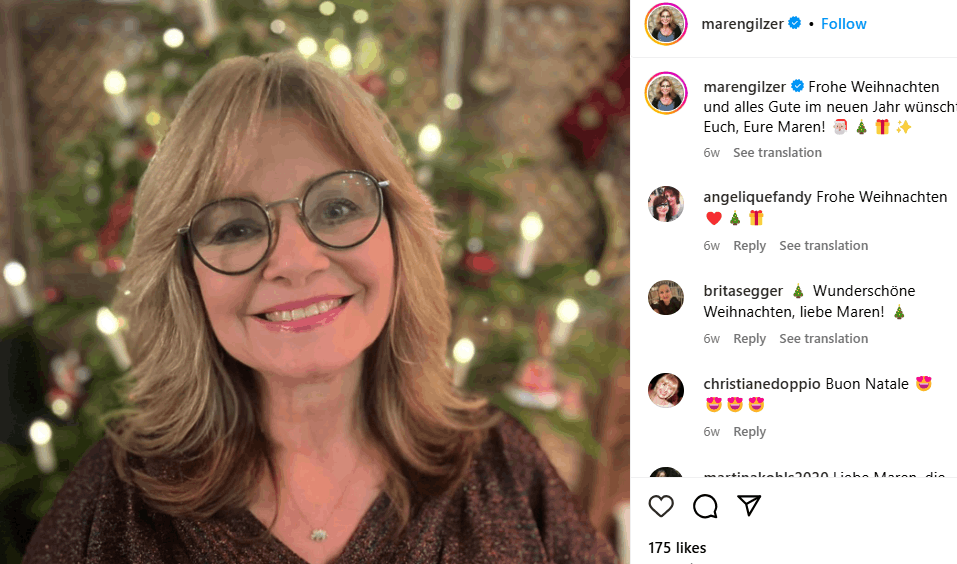
Task: Follow marengilzer
Action: [843, 23]
